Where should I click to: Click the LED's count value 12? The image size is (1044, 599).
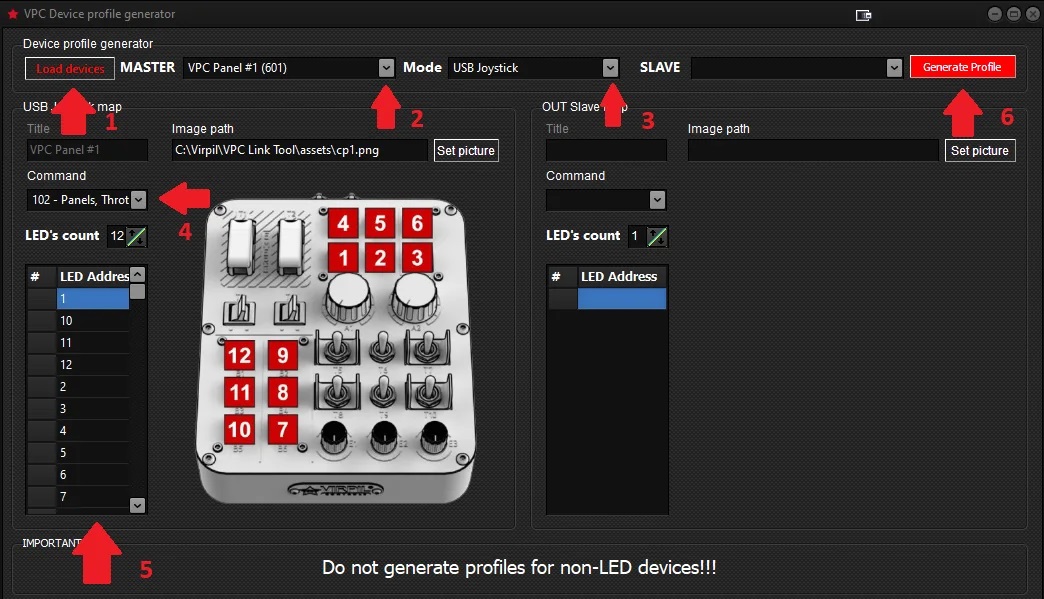coord(117,236)
